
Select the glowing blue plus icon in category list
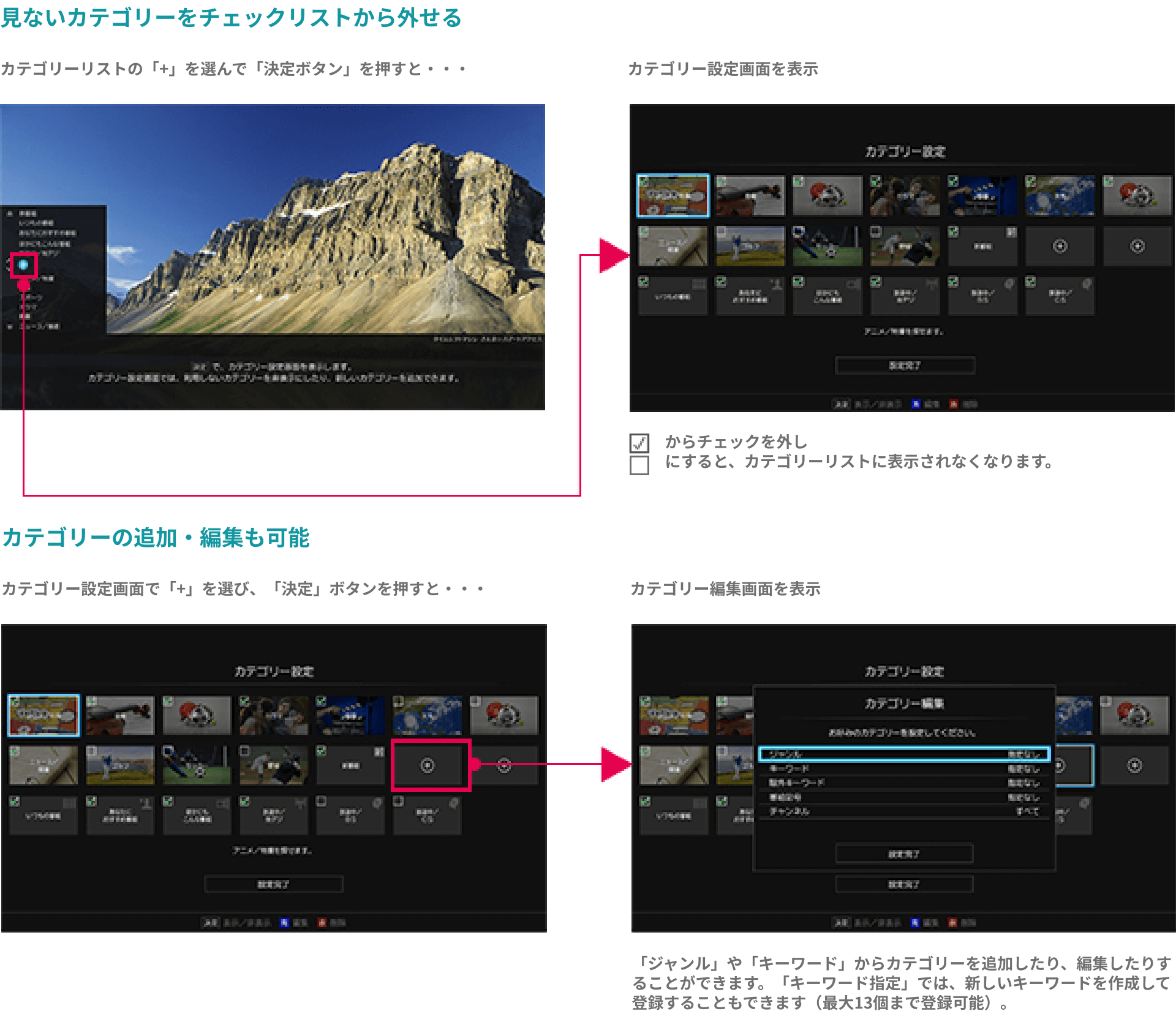tap(23, 265)
